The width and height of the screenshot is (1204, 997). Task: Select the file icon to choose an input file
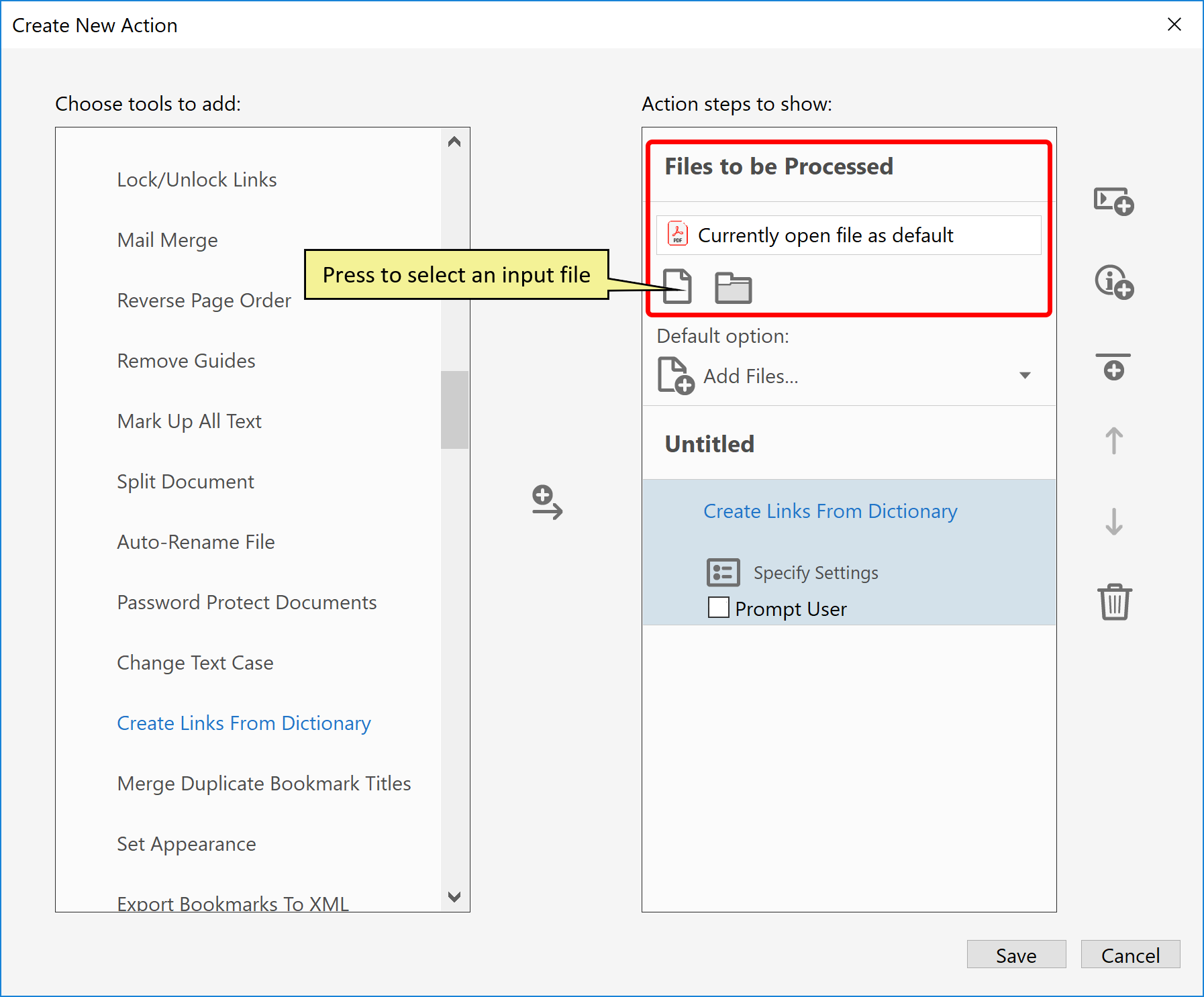pyautogui.click(x=678, y=287)
